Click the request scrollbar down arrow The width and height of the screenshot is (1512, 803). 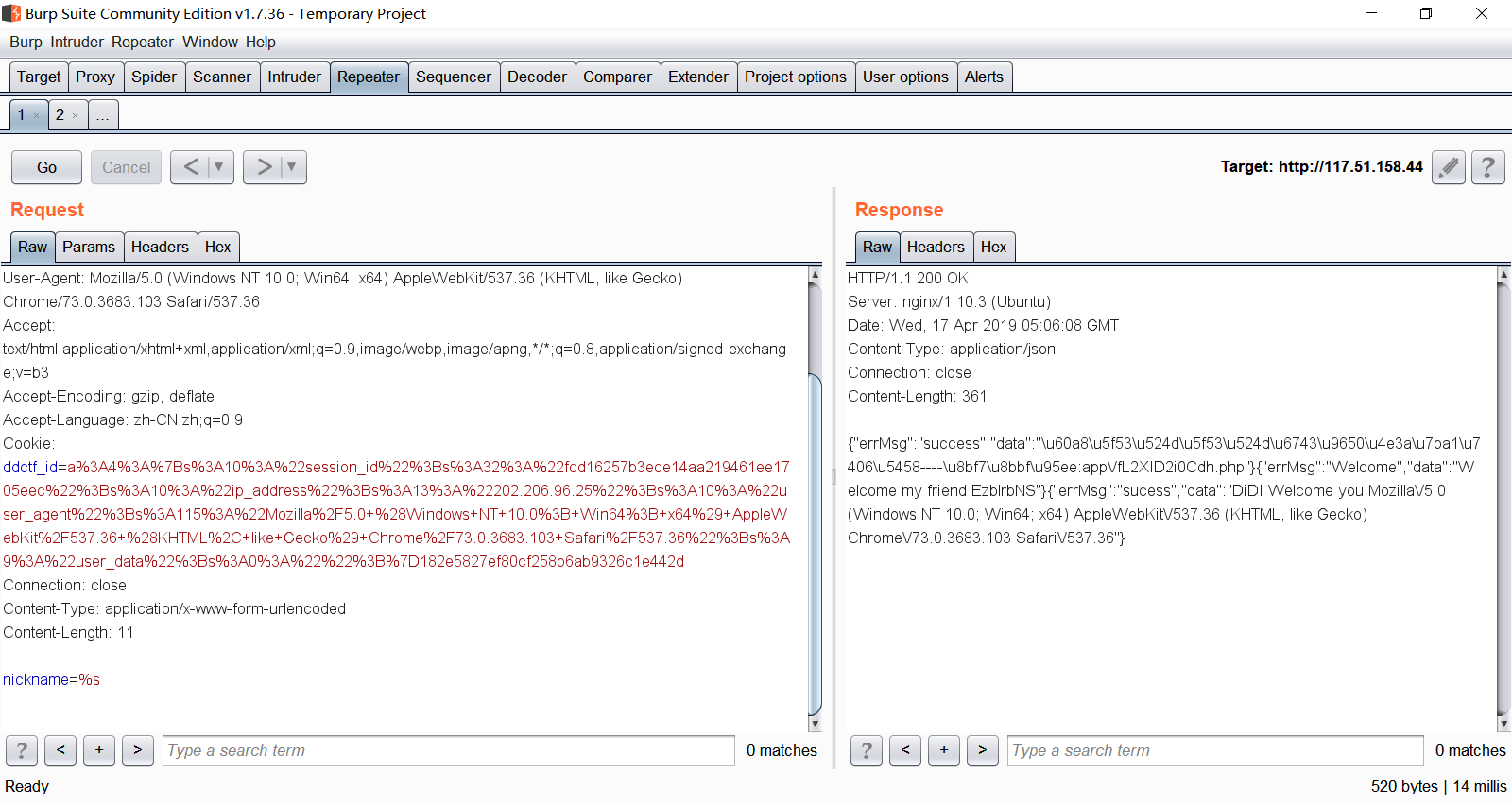815,725
